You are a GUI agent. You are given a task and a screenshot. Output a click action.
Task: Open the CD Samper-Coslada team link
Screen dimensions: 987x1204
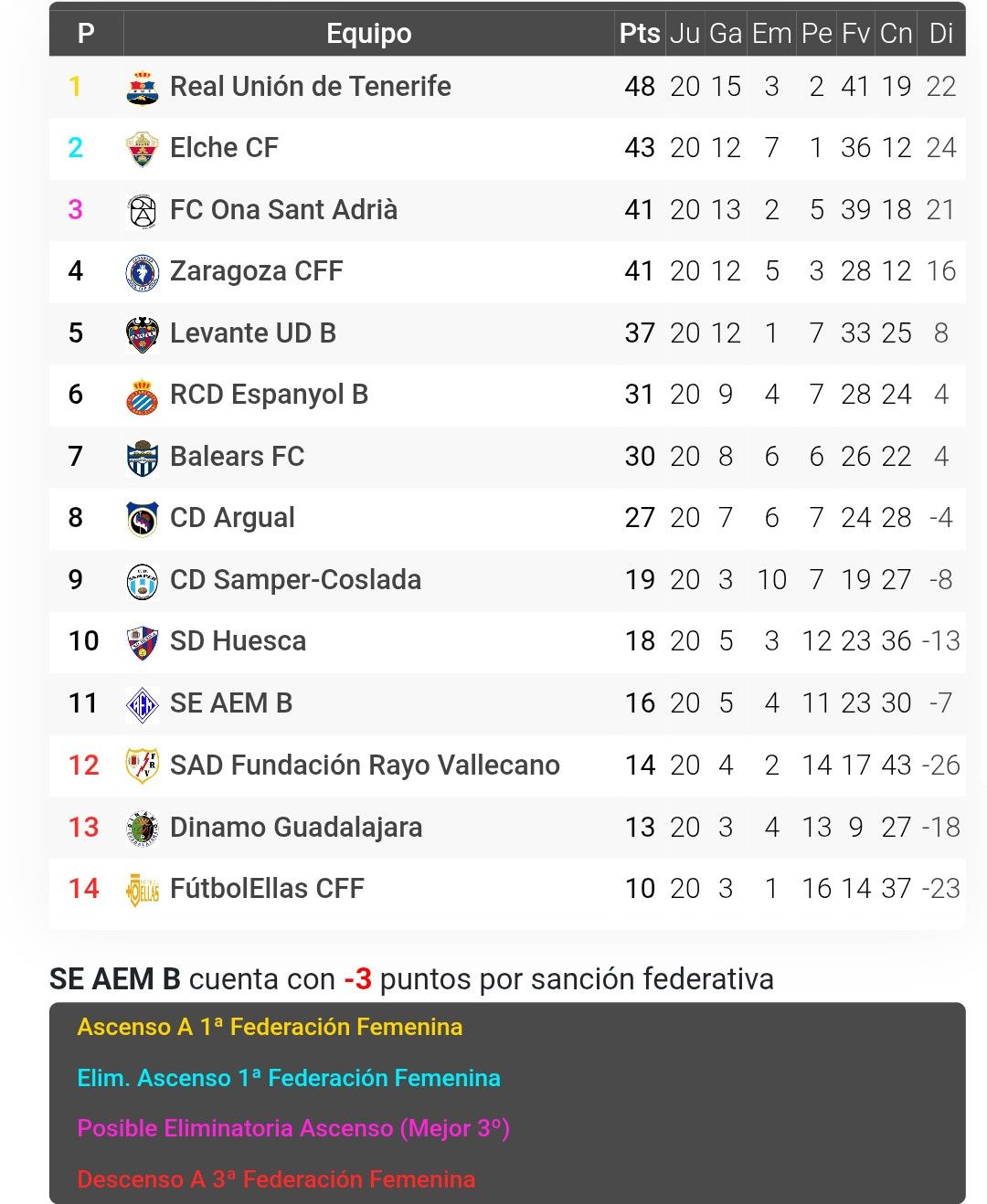click(x=295, y=579)
